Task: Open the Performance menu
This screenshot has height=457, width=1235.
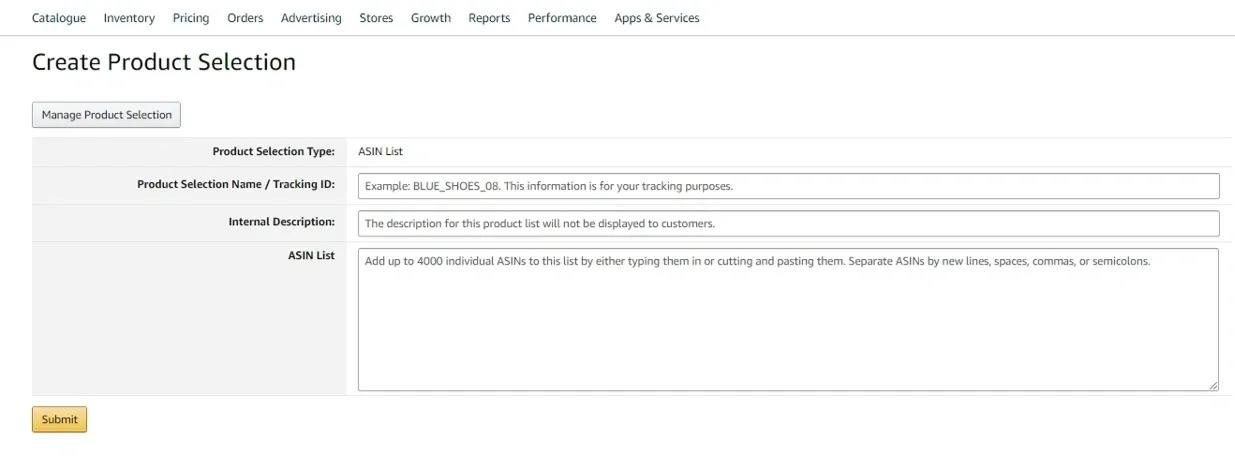Action: pyautogui.click(x=562, y=18)
